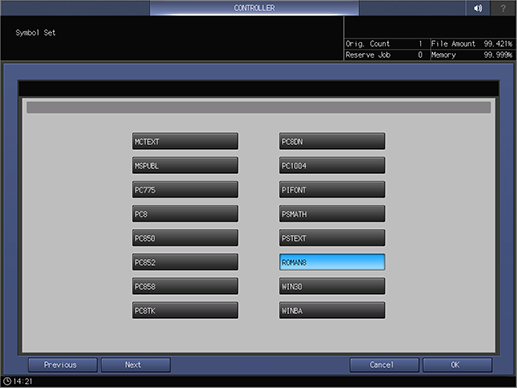Pick PC858 symbol set
517x388 pixels.
coord(185,286)
